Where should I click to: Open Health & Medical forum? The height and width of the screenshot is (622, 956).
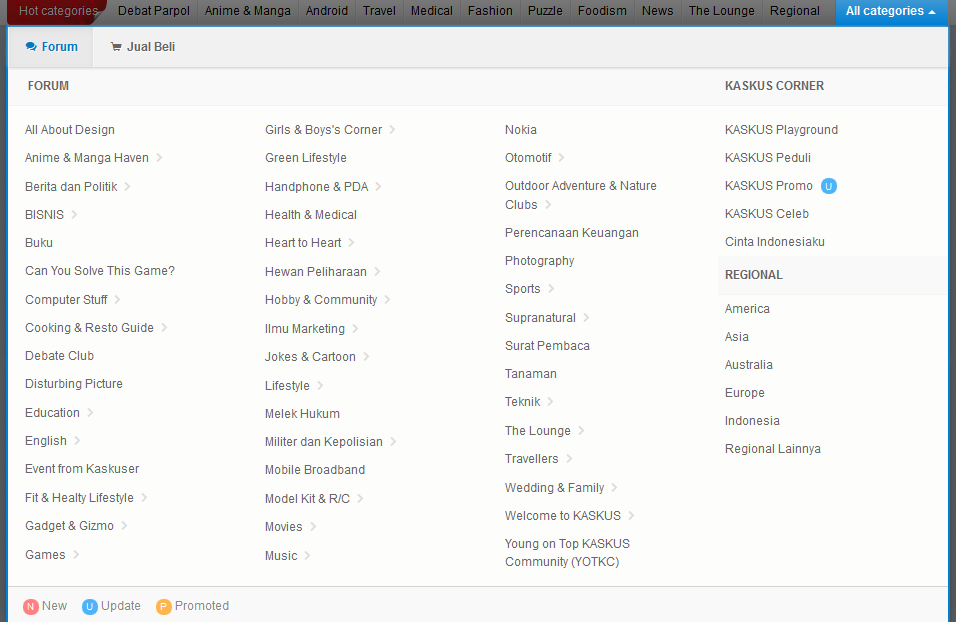(311, 215)
